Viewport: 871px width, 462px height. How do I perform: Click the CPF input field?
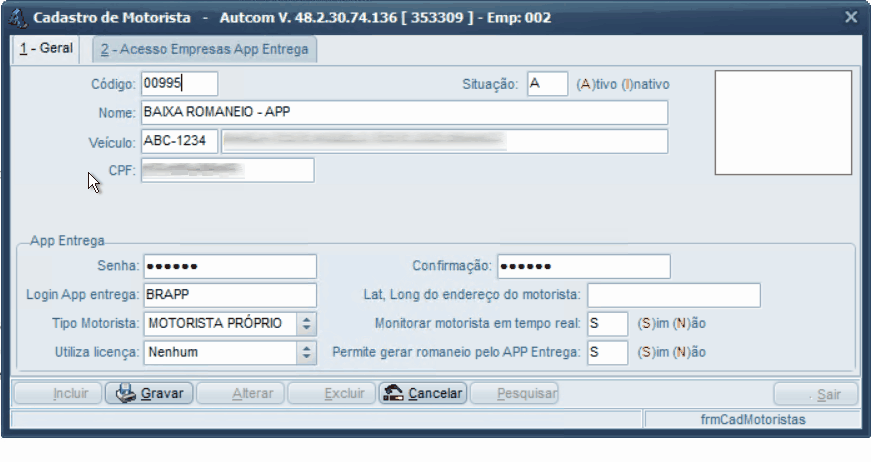coord(227,170)
